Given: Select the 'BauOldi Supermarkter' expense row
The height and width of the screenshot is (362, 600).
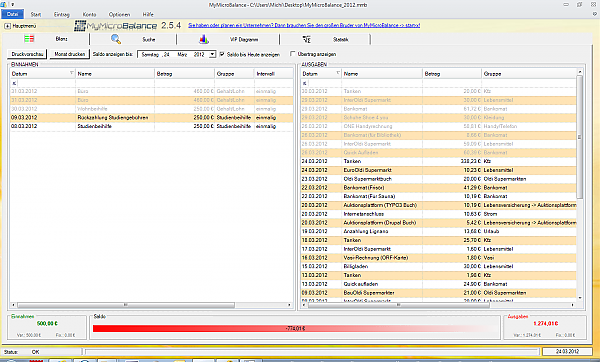Looking at the screenshot, I should (439, 293).
